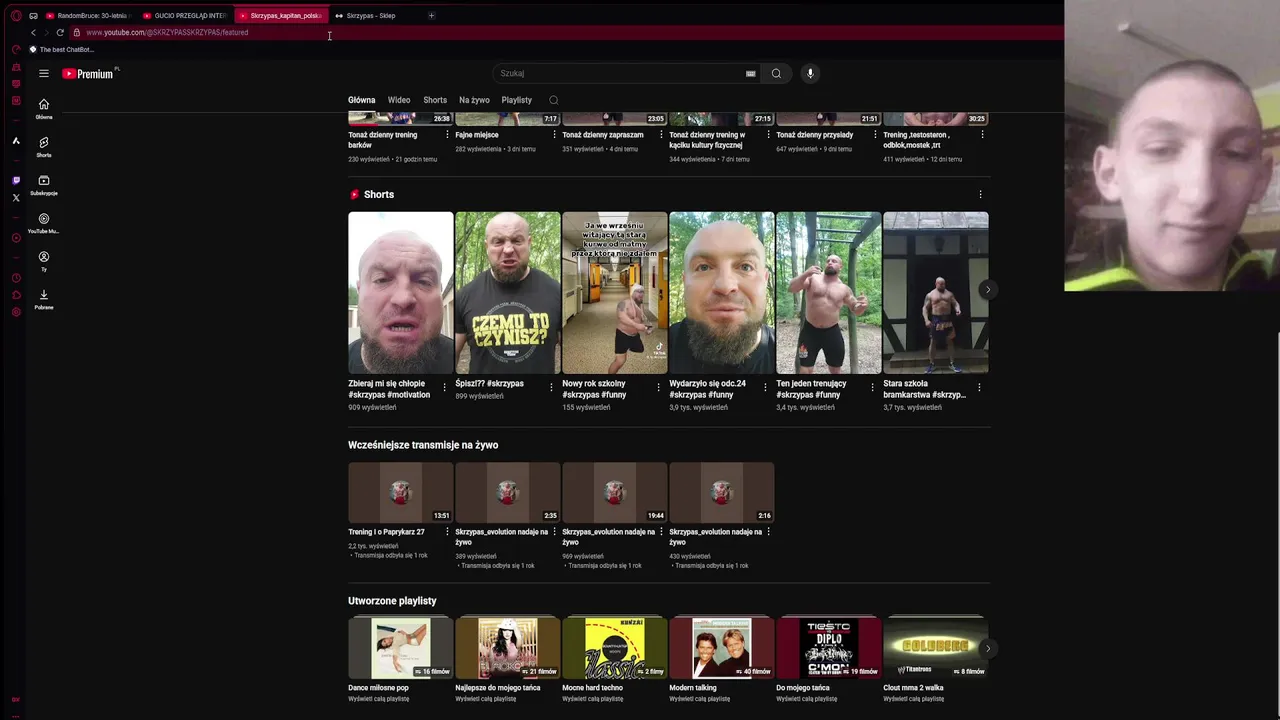Open Twitch in the Opera sidebar
1280x720 pixels.
pyautogui.click(x=16, y=181)
